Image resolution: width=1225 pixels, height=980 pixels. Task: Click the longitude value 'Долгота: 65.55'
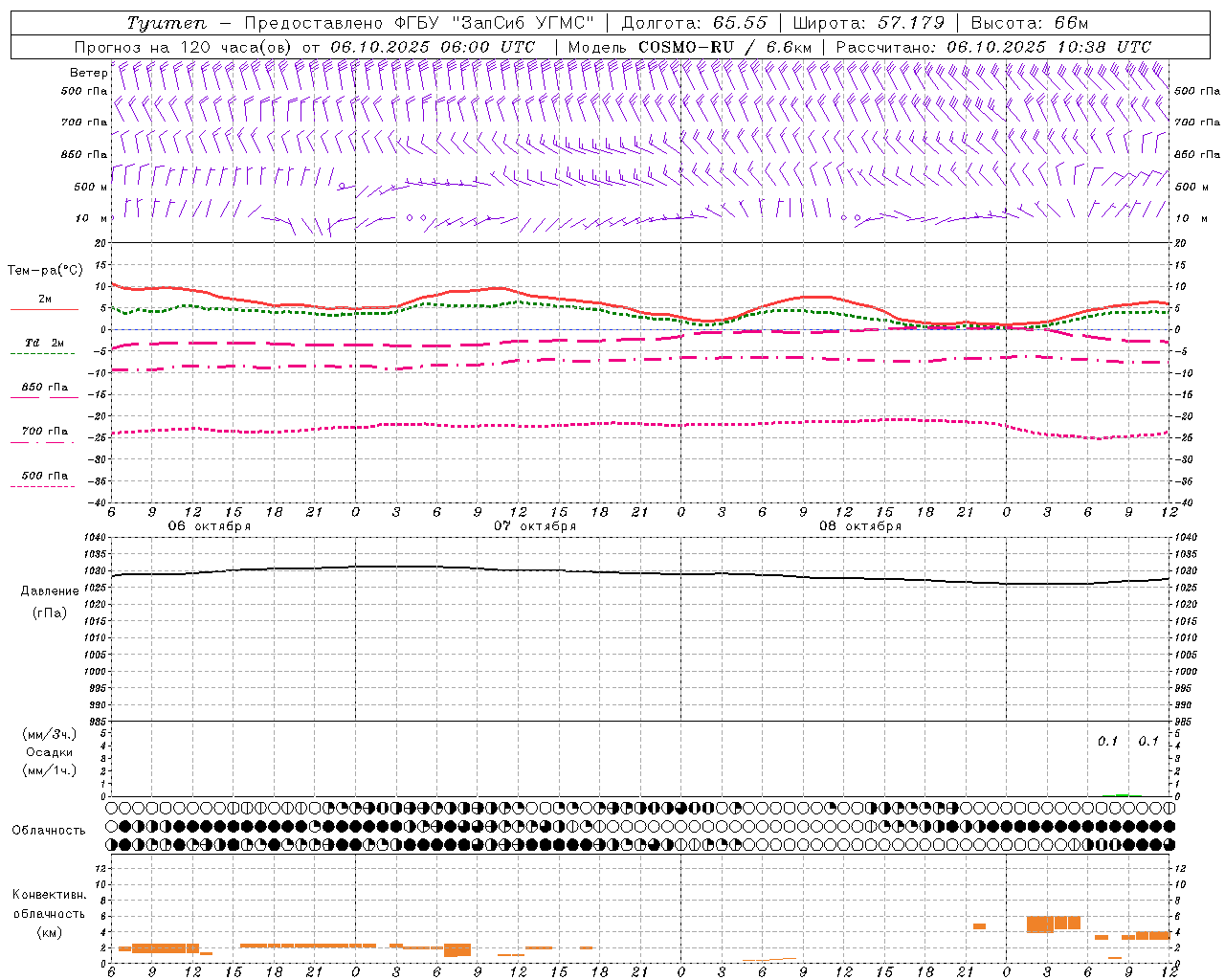point(694,23)
